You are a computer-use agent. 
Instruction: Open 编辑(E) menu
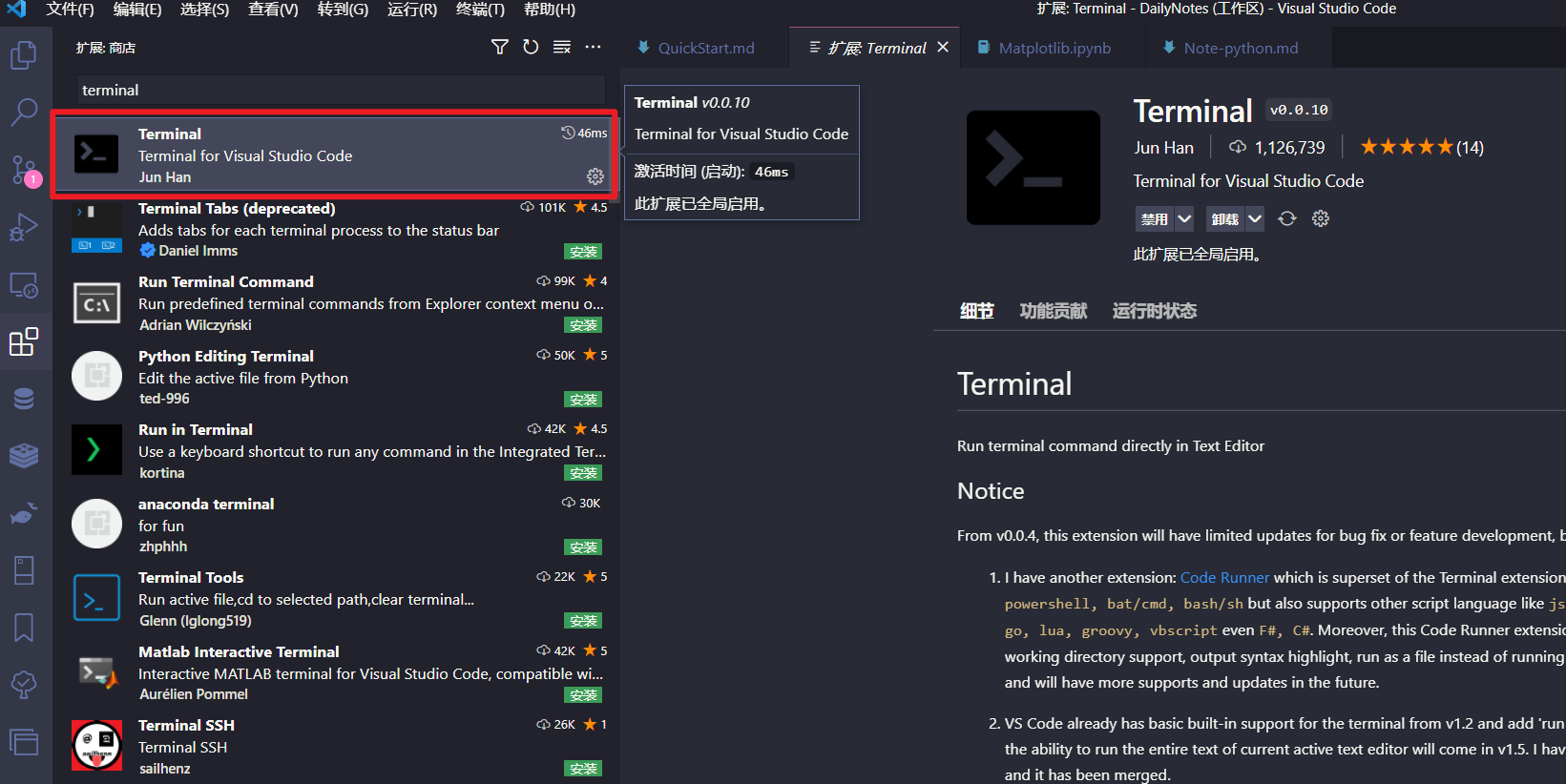137,10
